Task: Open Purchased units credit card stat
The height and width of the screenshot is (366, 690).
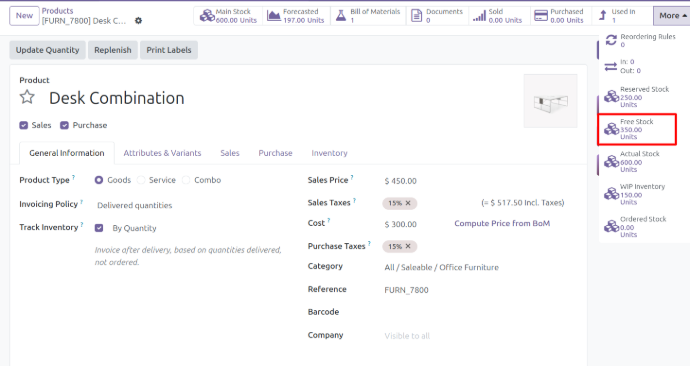Action: tap(560, 16)
